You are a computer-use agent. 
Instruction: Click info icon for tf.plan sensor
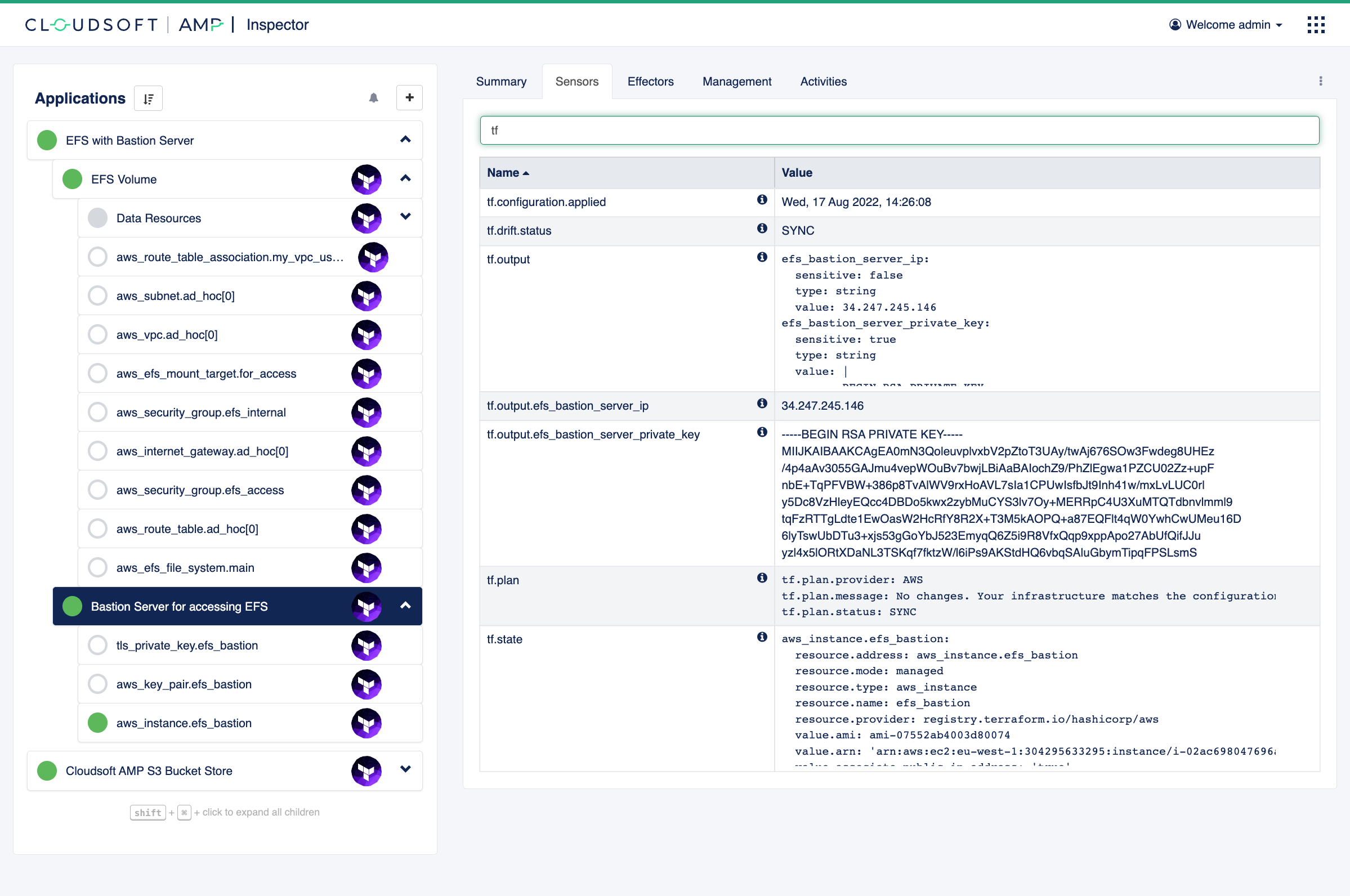(762, 577)
